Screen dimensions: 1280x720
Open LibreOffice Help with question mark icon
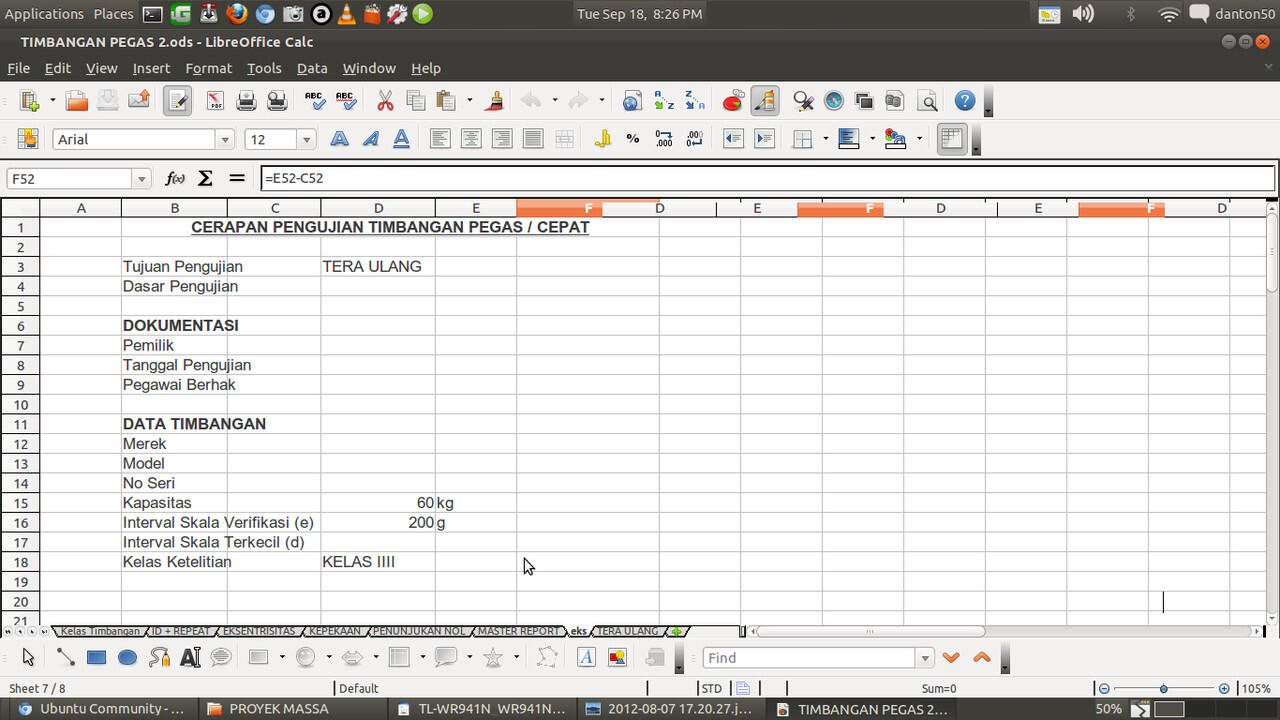click(964, 101)
